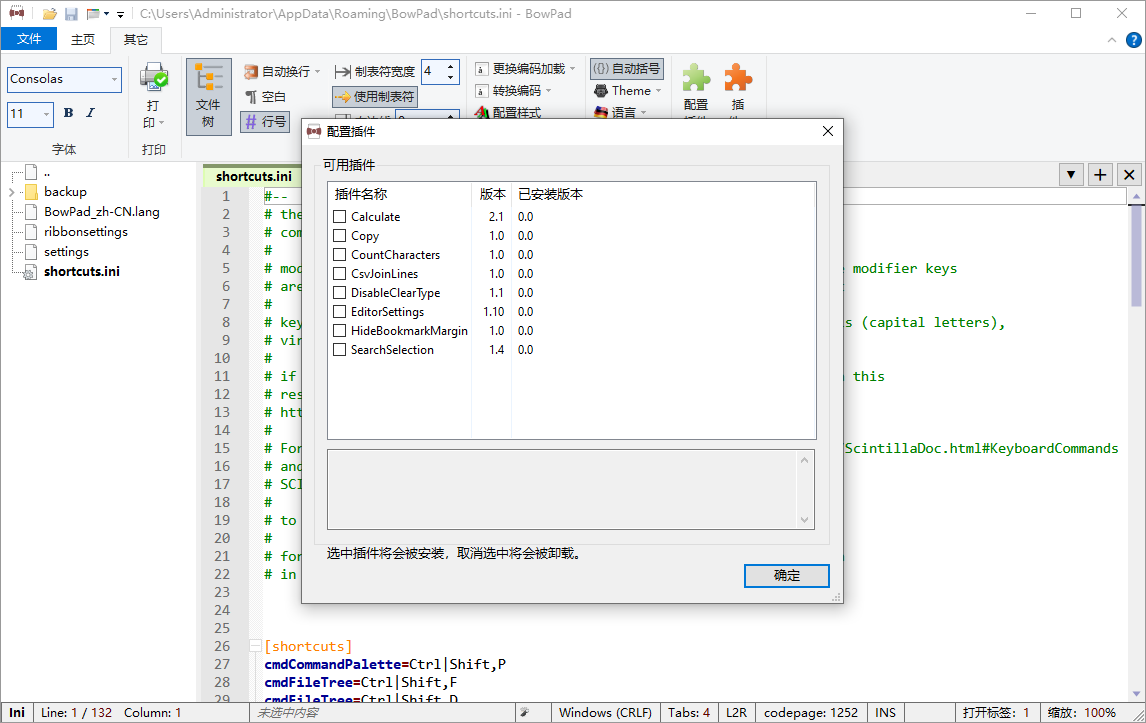The image size is (1146, 723).
Task: Enable the CsvJoinLines plugin checkbox
Action: 340,274
